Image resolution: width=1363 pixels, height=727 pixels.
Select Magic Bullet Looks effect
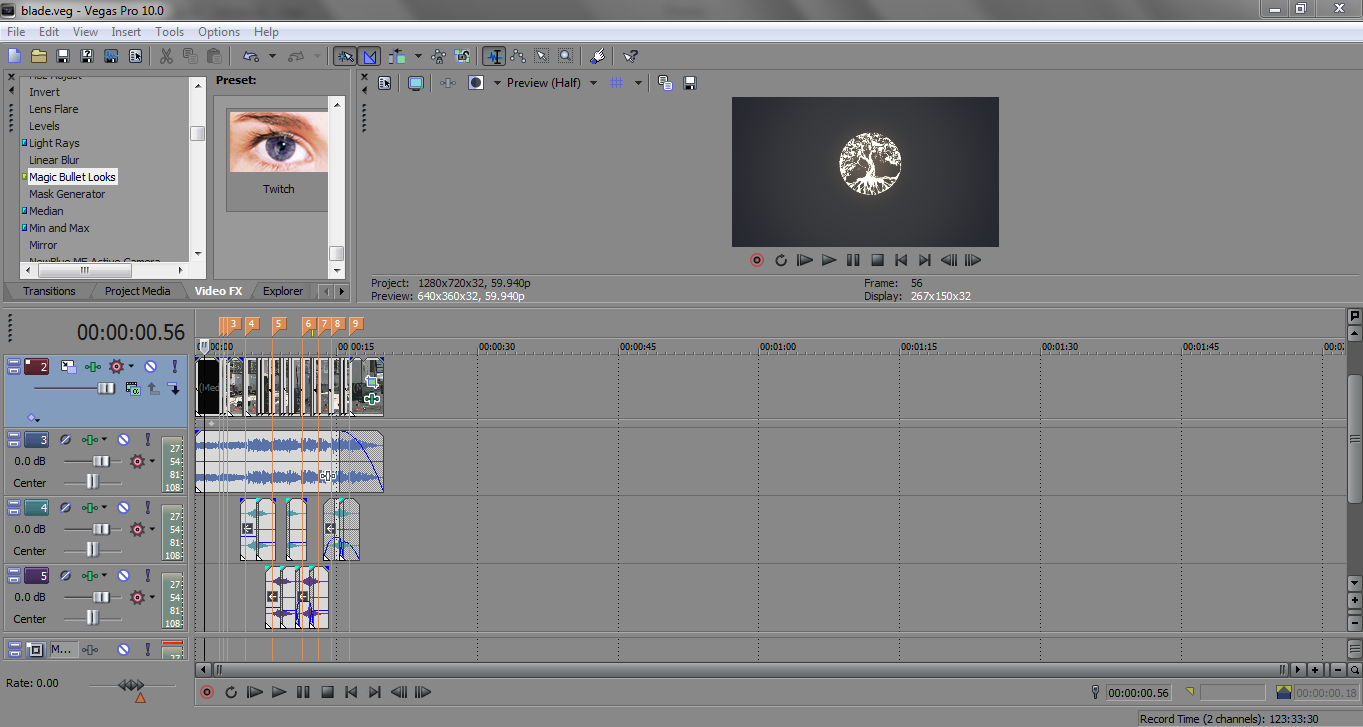click(x=72, y=177)
